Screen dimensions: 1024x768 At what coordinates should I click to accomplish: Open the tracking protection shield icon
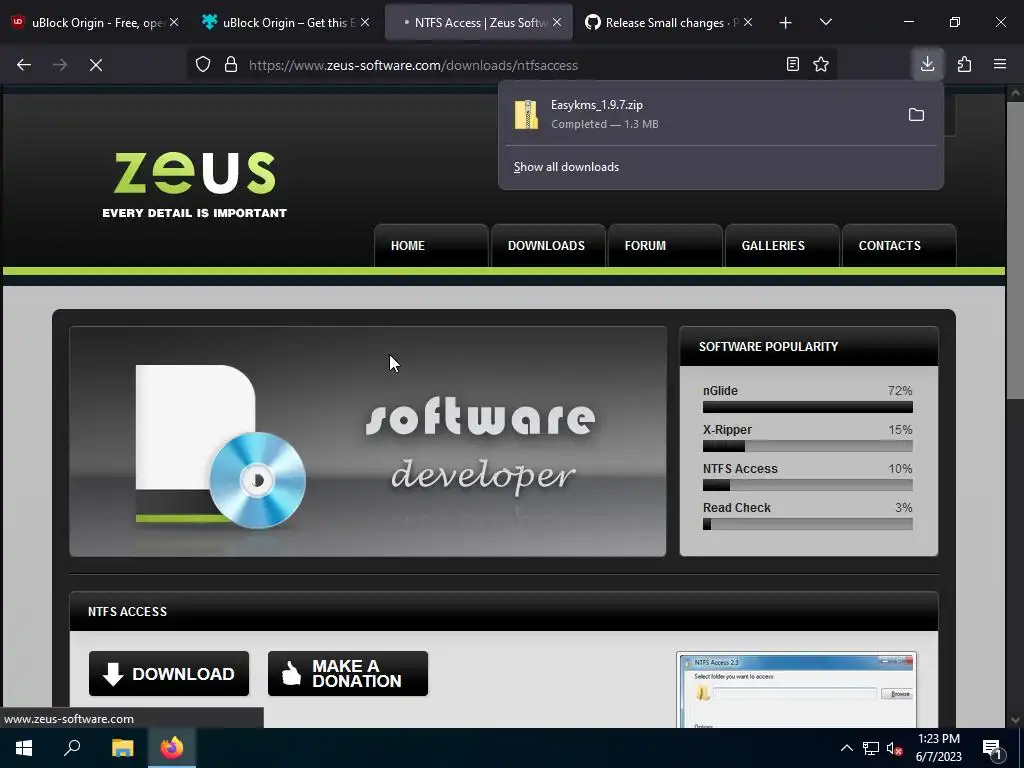pos(203,65)
